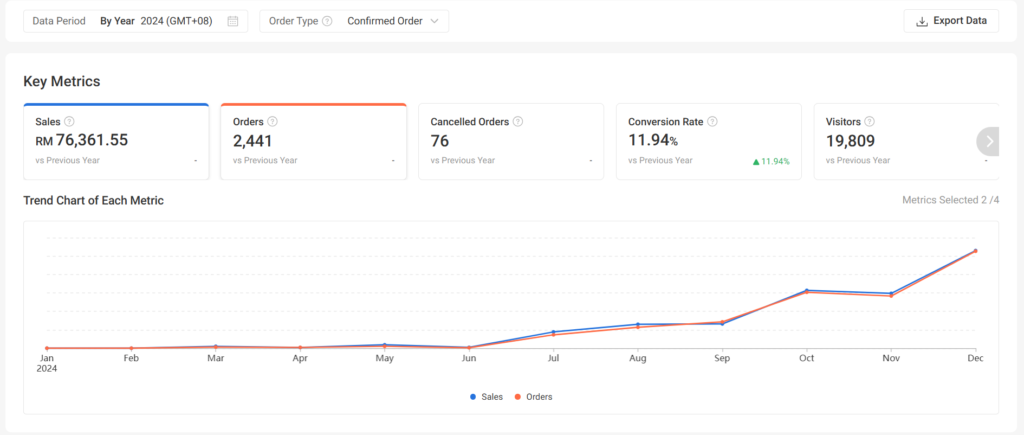
Task: Toggle the Sales metric card
Action: (x=115, y=142)
